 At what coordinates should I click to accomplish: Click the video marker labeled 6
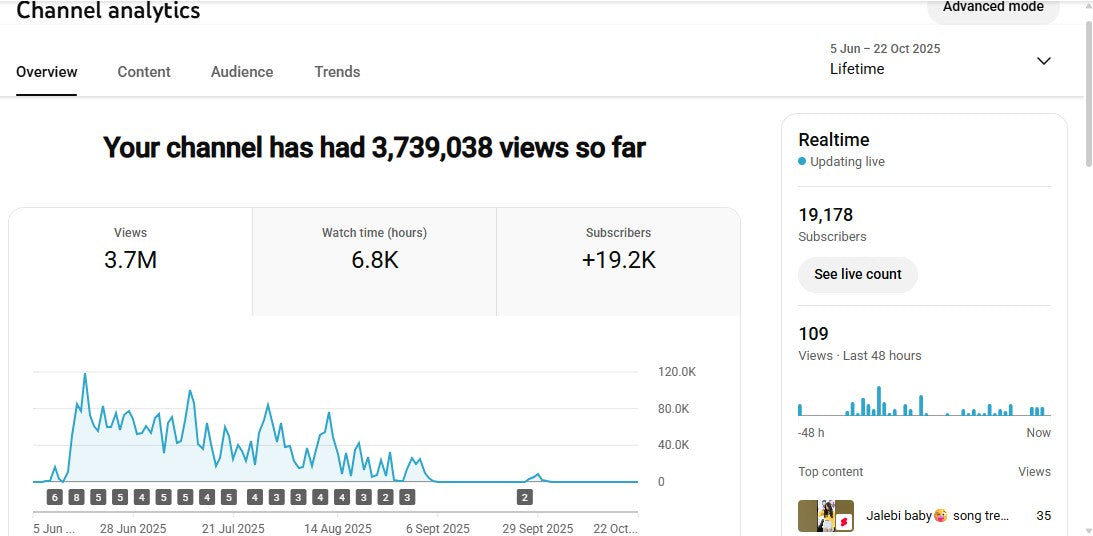click(54, 497)
